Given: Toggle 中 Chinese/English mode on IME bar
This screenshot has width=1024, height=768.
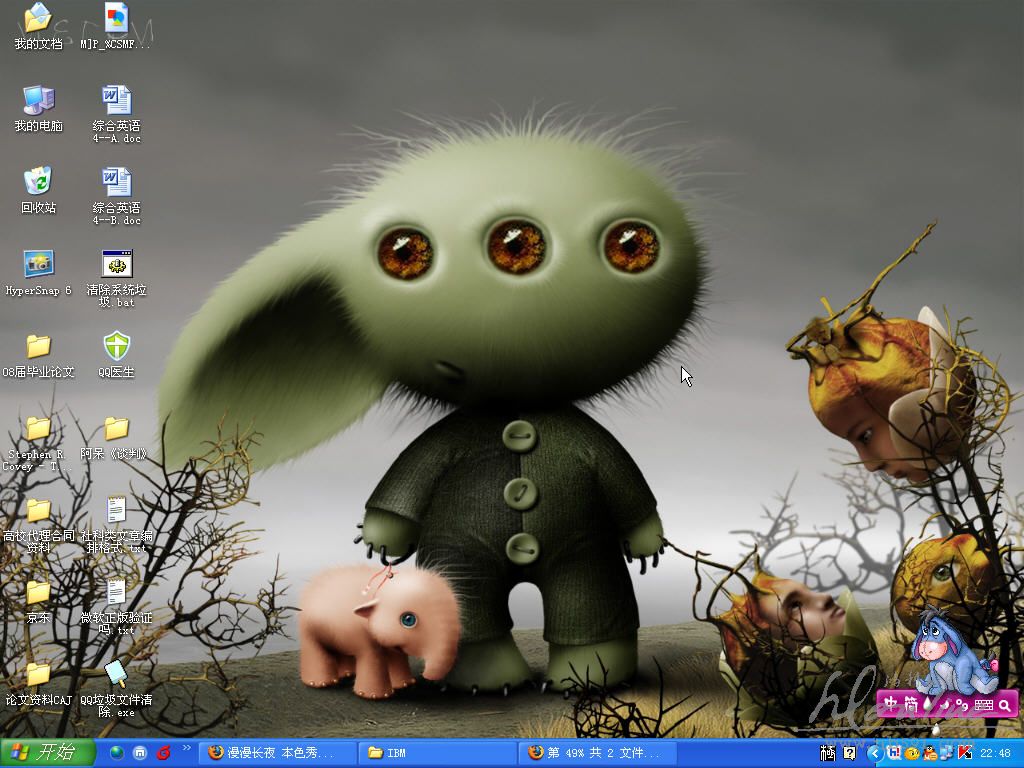Looking at the screenshot, I should tap(890, 705).
